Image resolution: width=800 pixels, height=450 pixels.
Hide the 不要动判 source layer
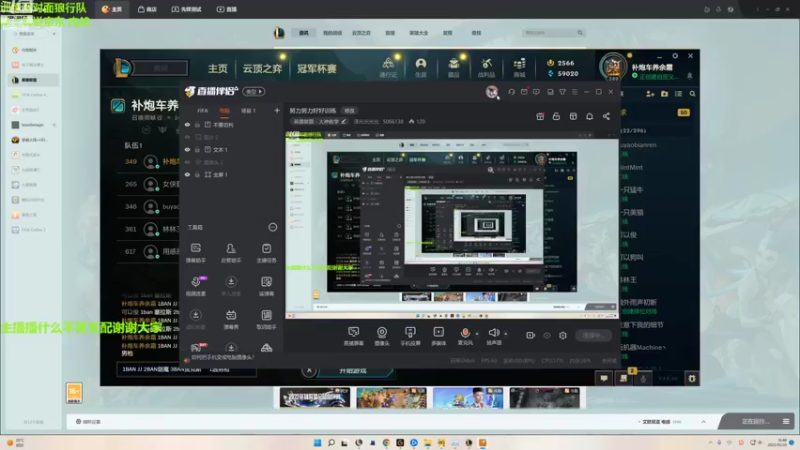pos(187,124)
